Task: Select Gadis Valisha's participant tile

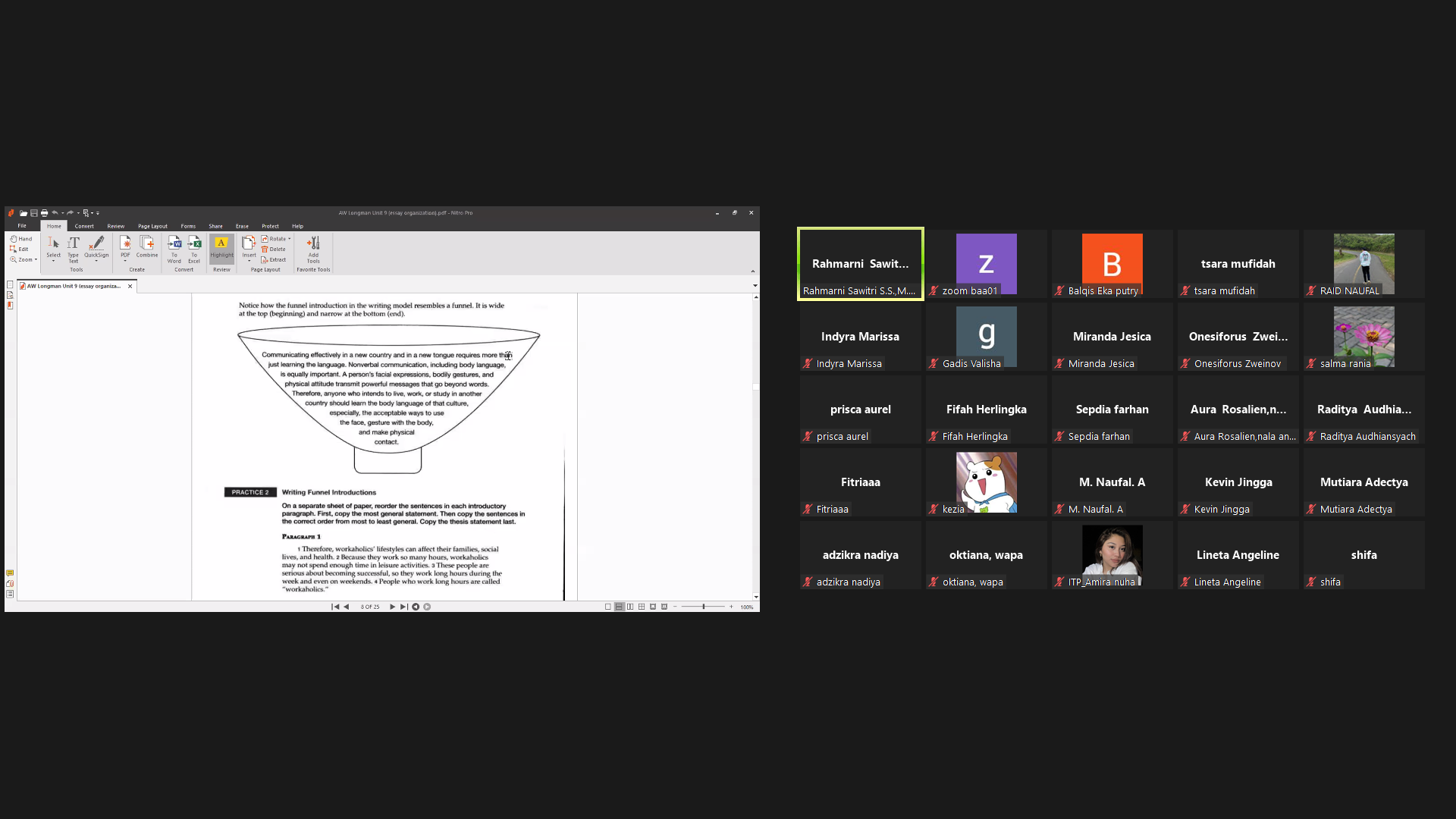Action: pos(986,337)
